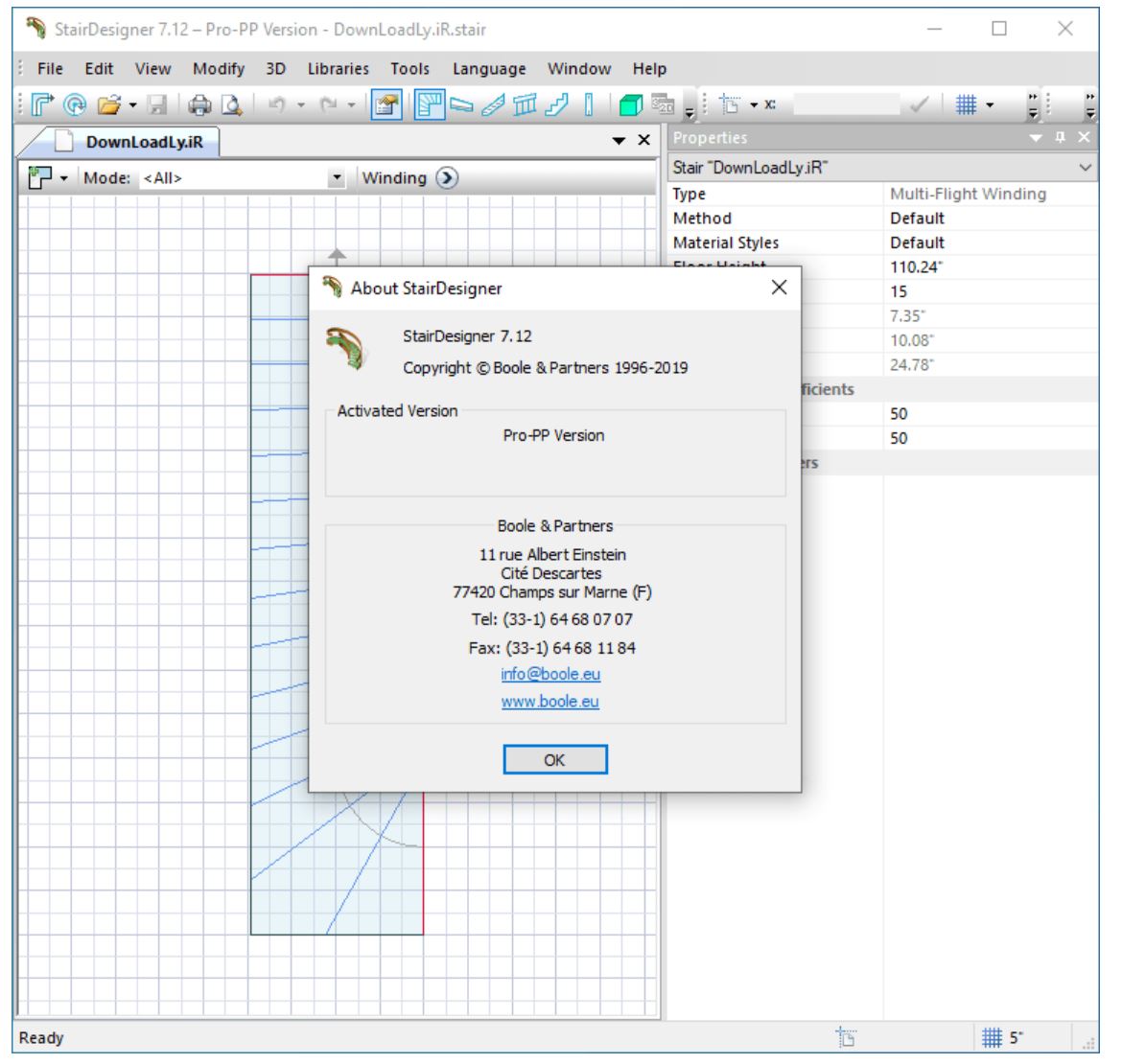Toggle the Properties panel toolbar button
1122x1064 pixels.
(386, 104)
